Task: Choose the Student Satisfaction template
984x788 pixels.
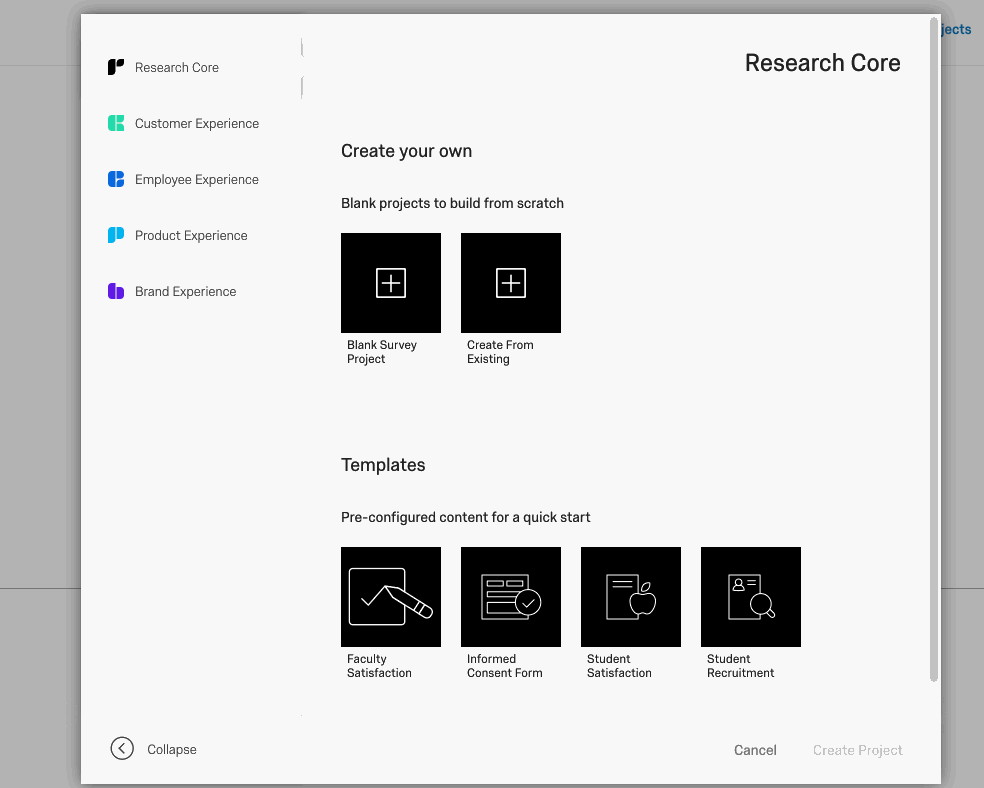Action: point(631,597)
